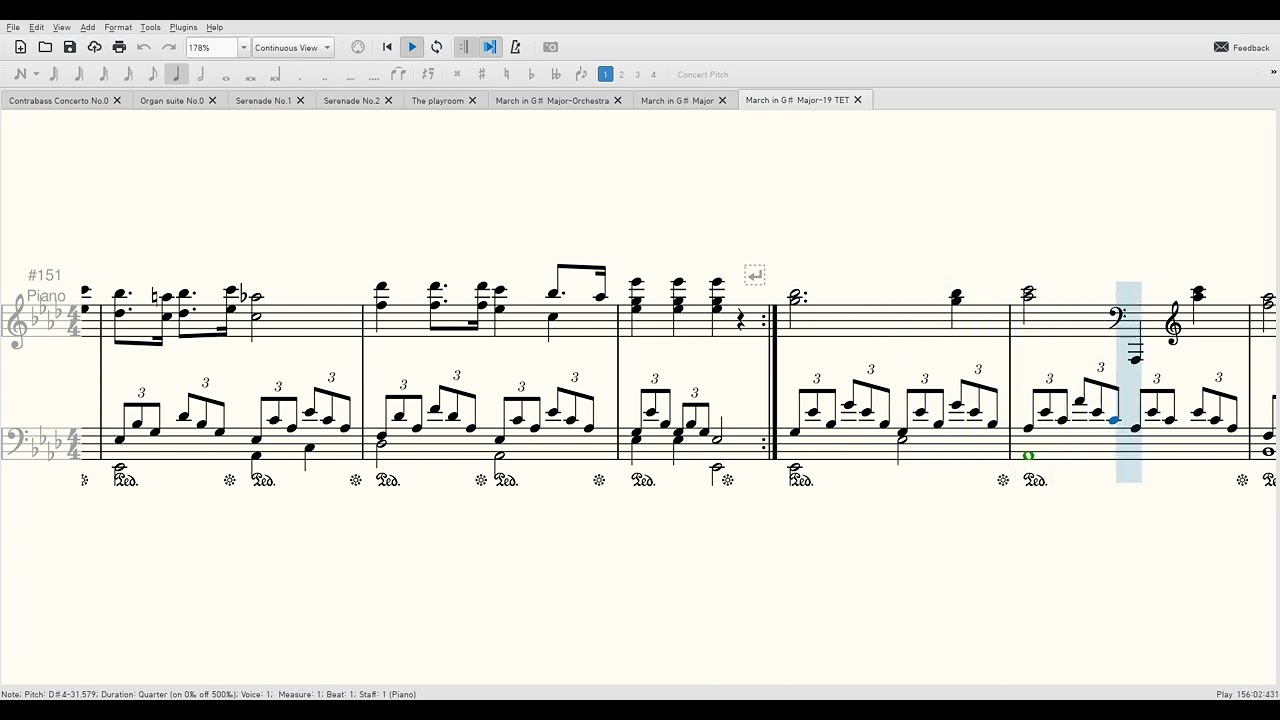The height and width of the screenshot is (720, 1280).
Task: Click the Concert Pitch button
Action: pyautogui.click(x=703, y=74)
